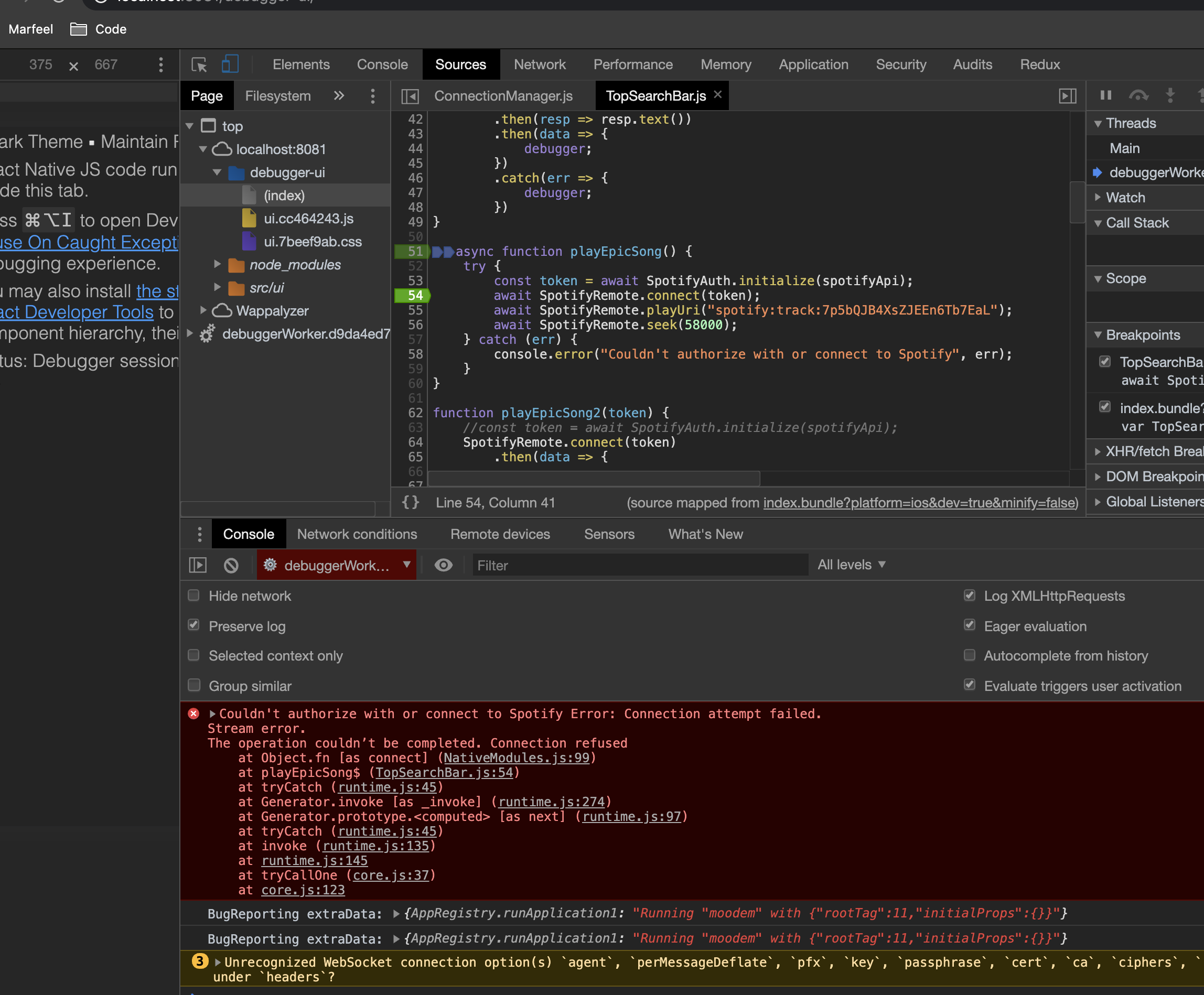Enable the Hide network checkbox
The image size is (1204, 995).
[x=194, y=596]
